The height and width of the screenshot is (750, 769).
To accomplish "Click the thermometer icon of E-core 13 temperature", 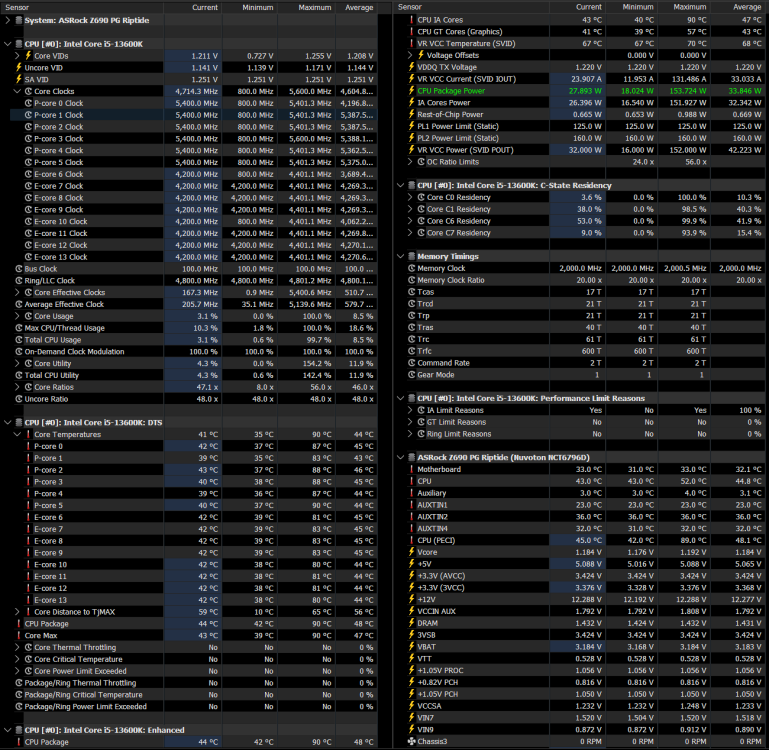I will pos(28,600).
